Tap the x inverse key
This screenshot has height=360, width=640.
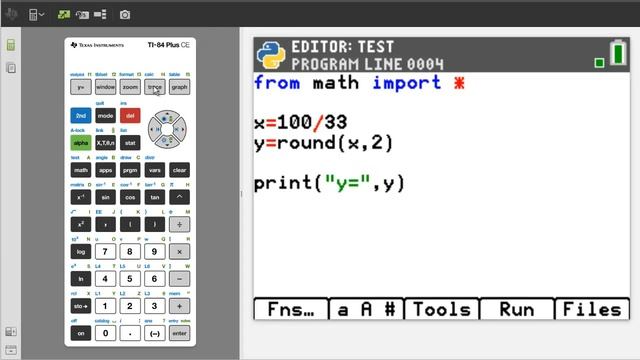81,197
